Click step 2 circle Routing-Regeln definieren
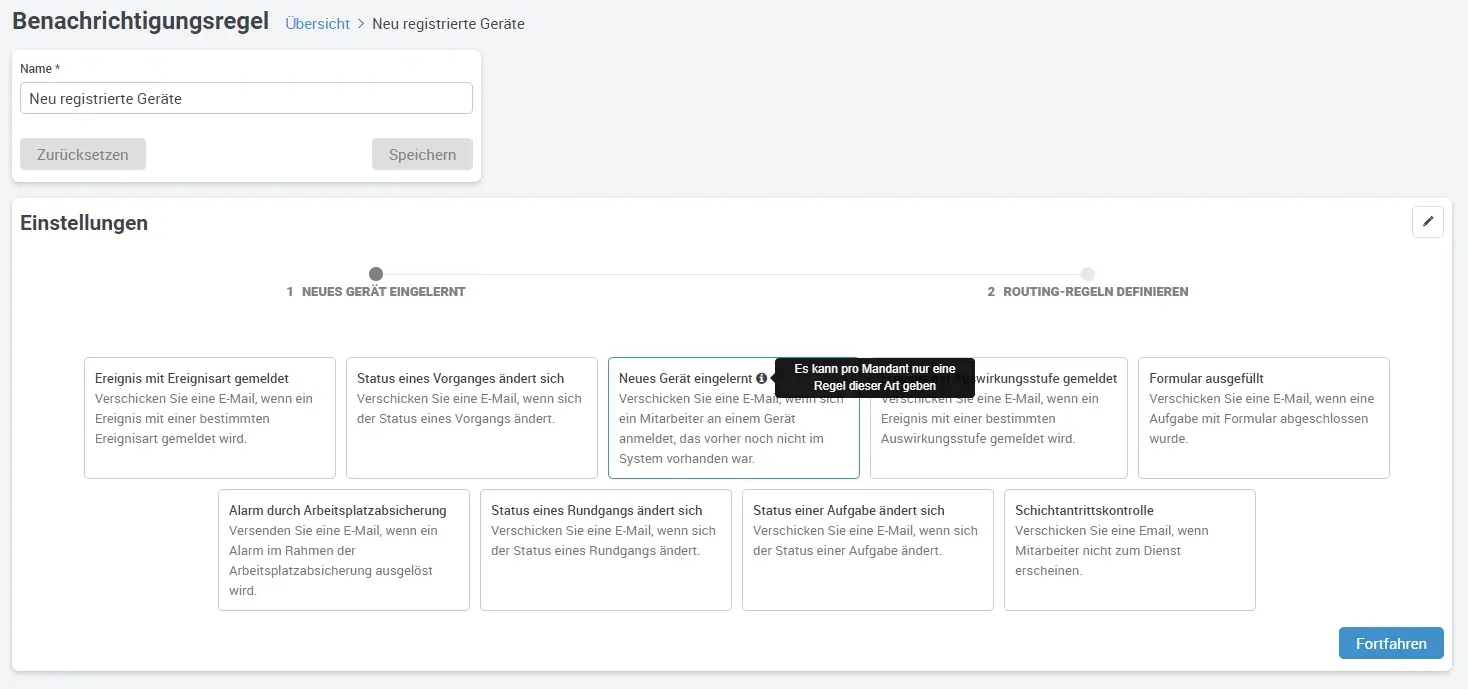 (x=1088, y=274)
